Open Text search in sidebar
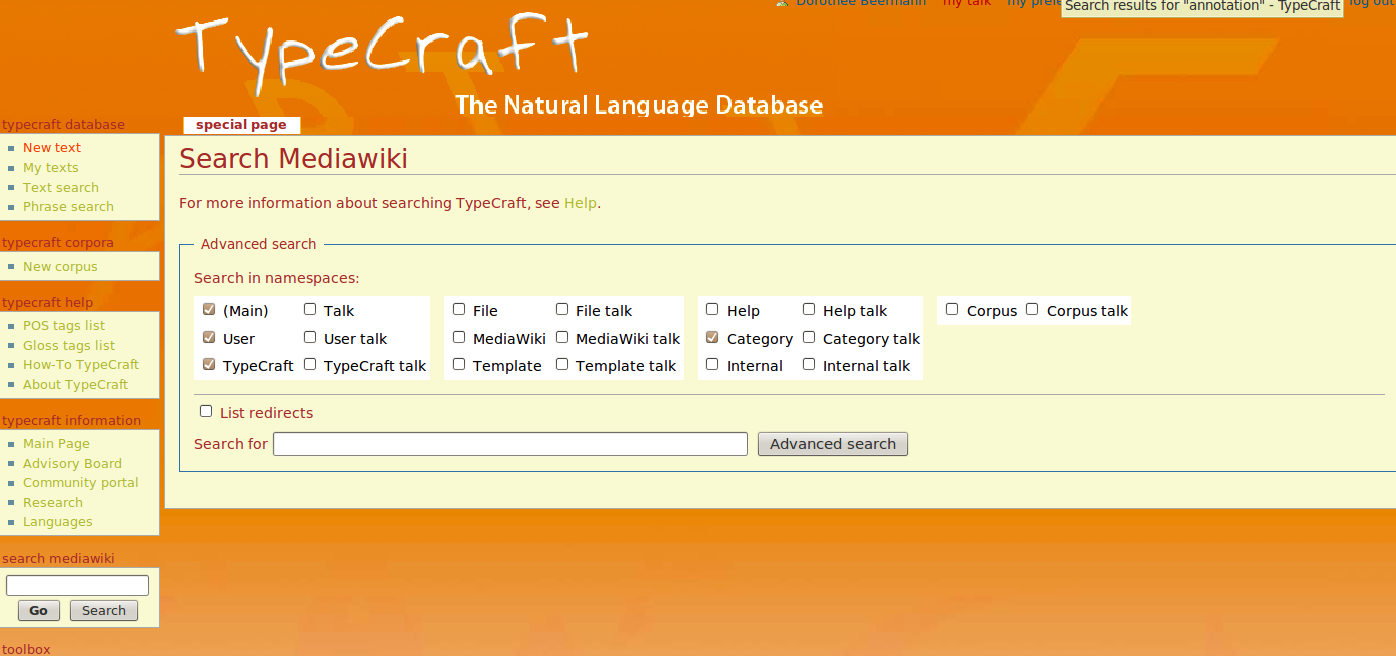1396x656 pixels. [x=61, y=188]
